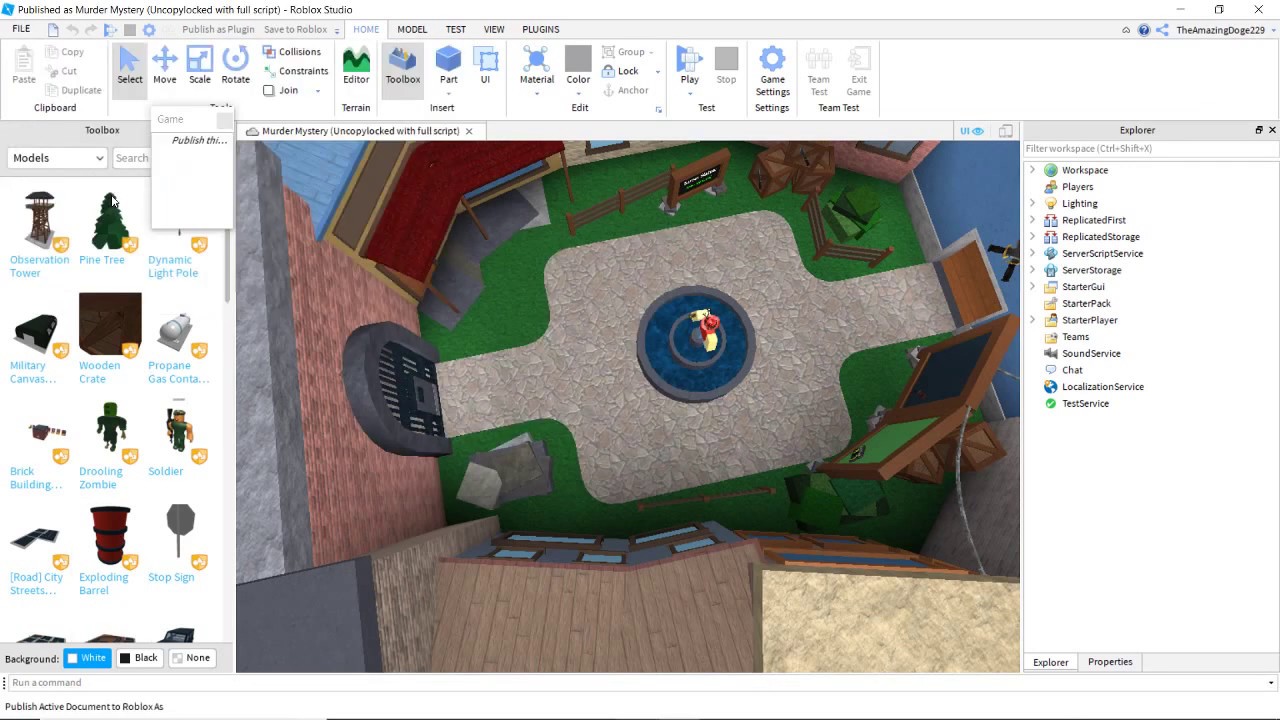Select the Soldier model
The width and height of the screenshot is (1280, 720).
pyautogui.click(x=179, y=438)
